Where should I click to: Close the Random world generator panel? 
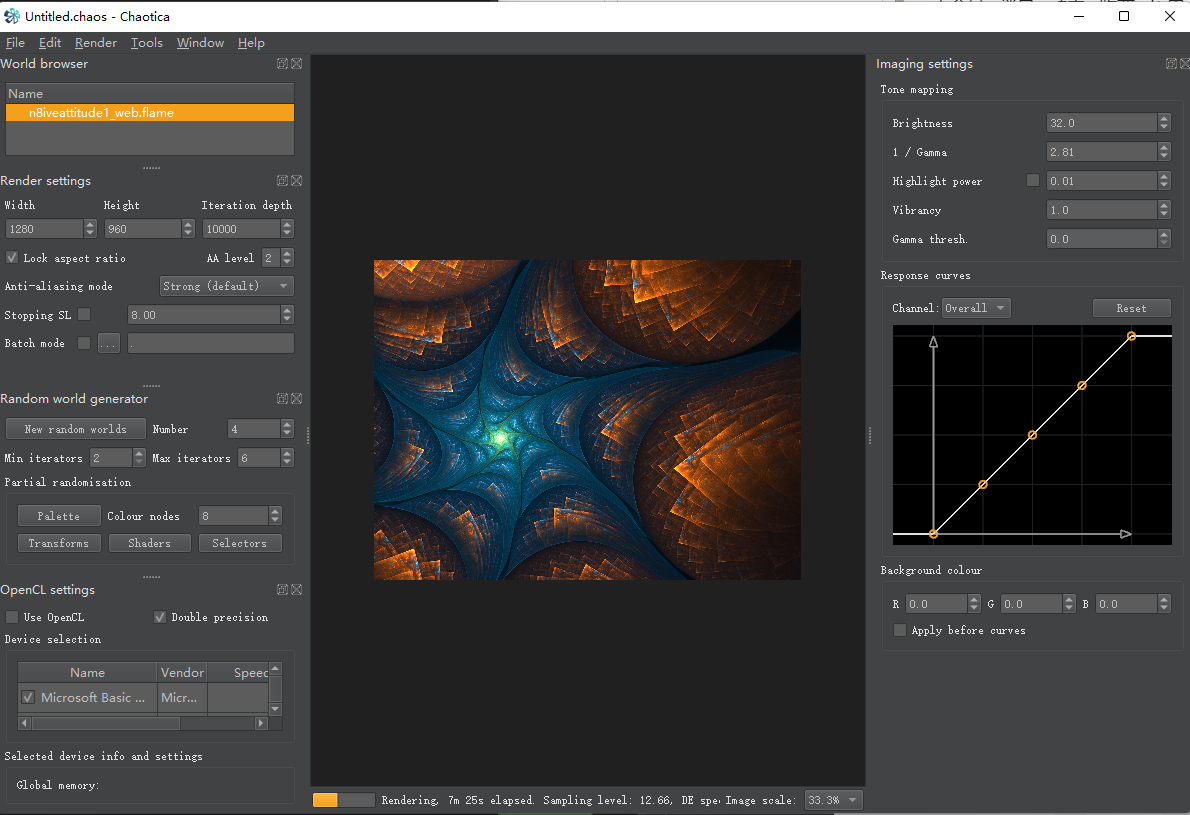tap(296, 399)
